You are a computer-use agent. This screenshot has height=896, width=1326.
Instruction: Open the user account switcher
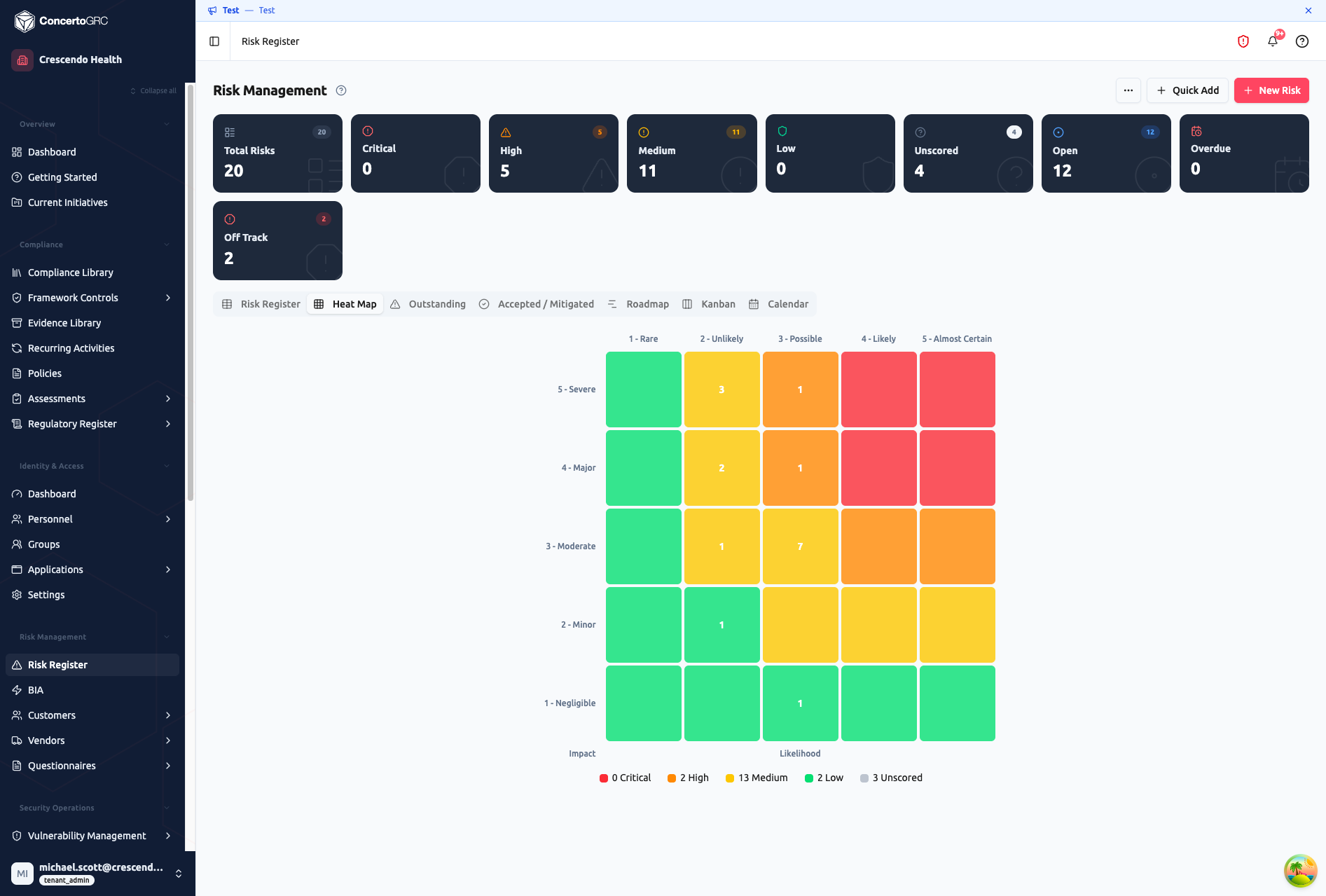[179, 874]
